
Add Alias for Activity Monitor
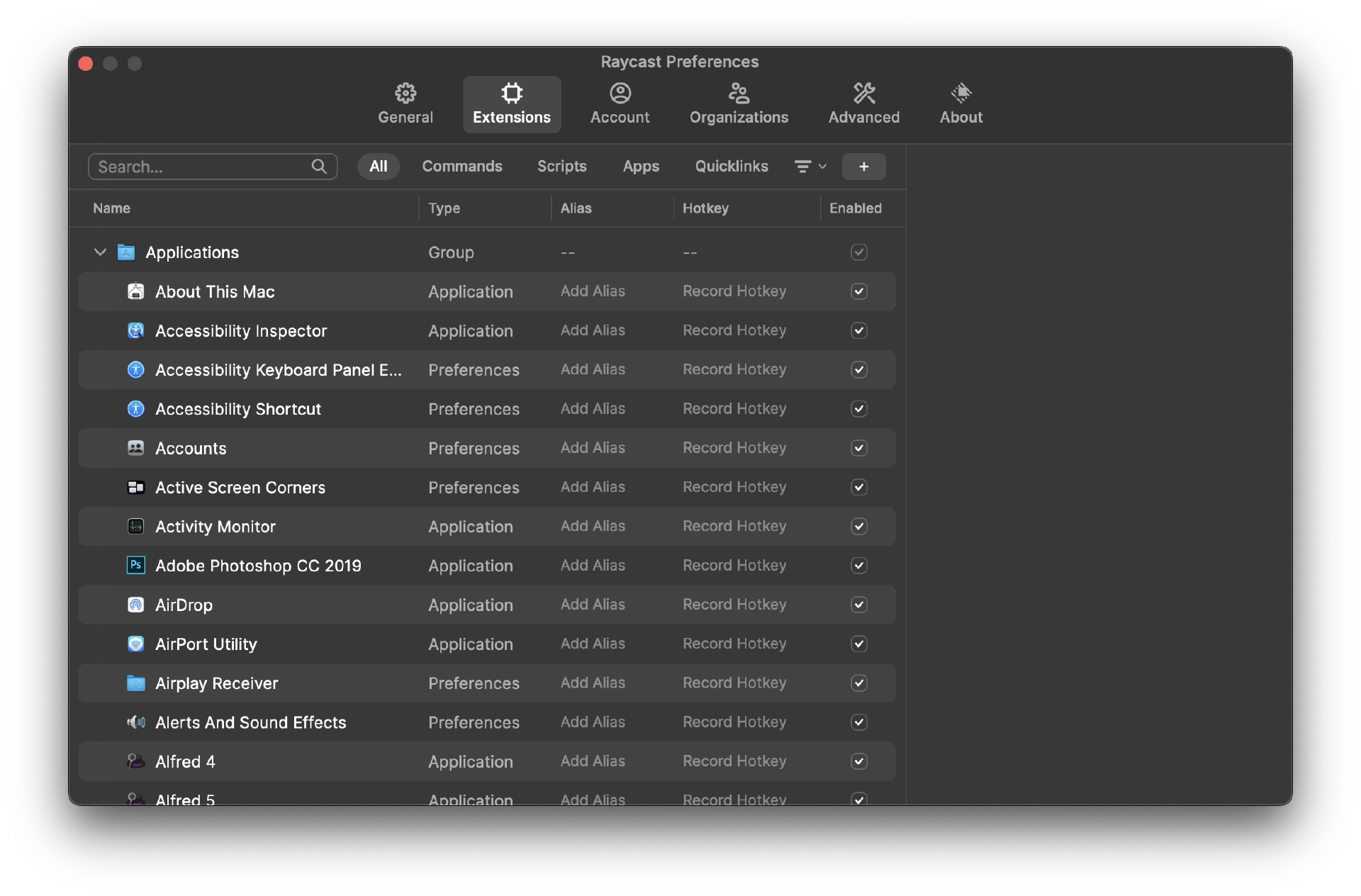[593, 526]
